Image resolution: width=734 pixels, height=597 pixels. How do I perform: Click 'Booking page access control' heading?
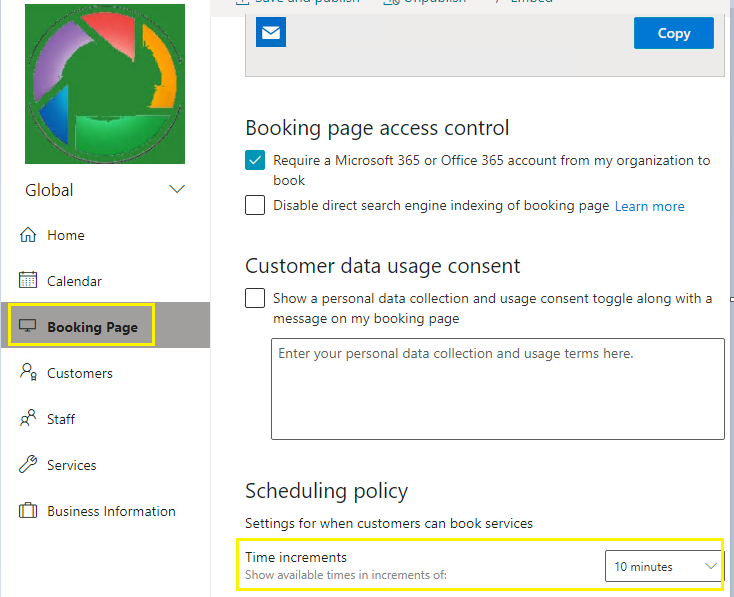coord(377,128)
